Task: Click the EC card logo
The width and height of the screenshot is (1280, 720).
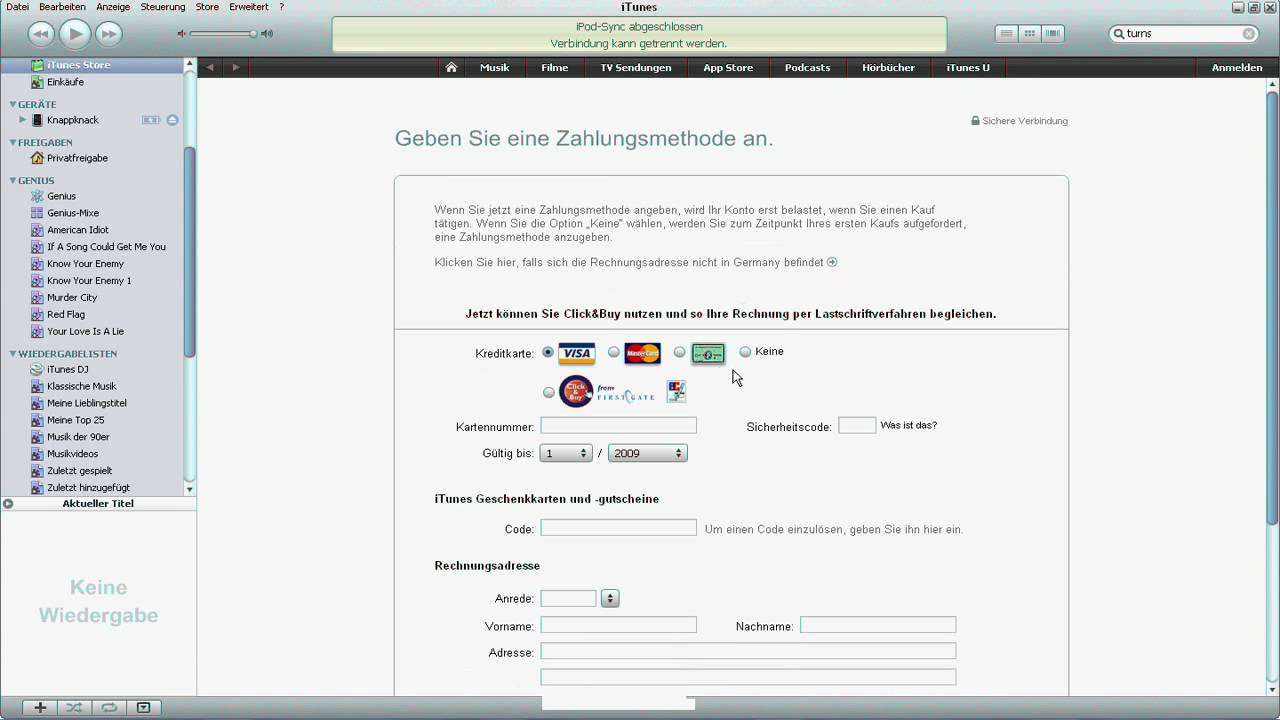Action: tap(677, 391)
